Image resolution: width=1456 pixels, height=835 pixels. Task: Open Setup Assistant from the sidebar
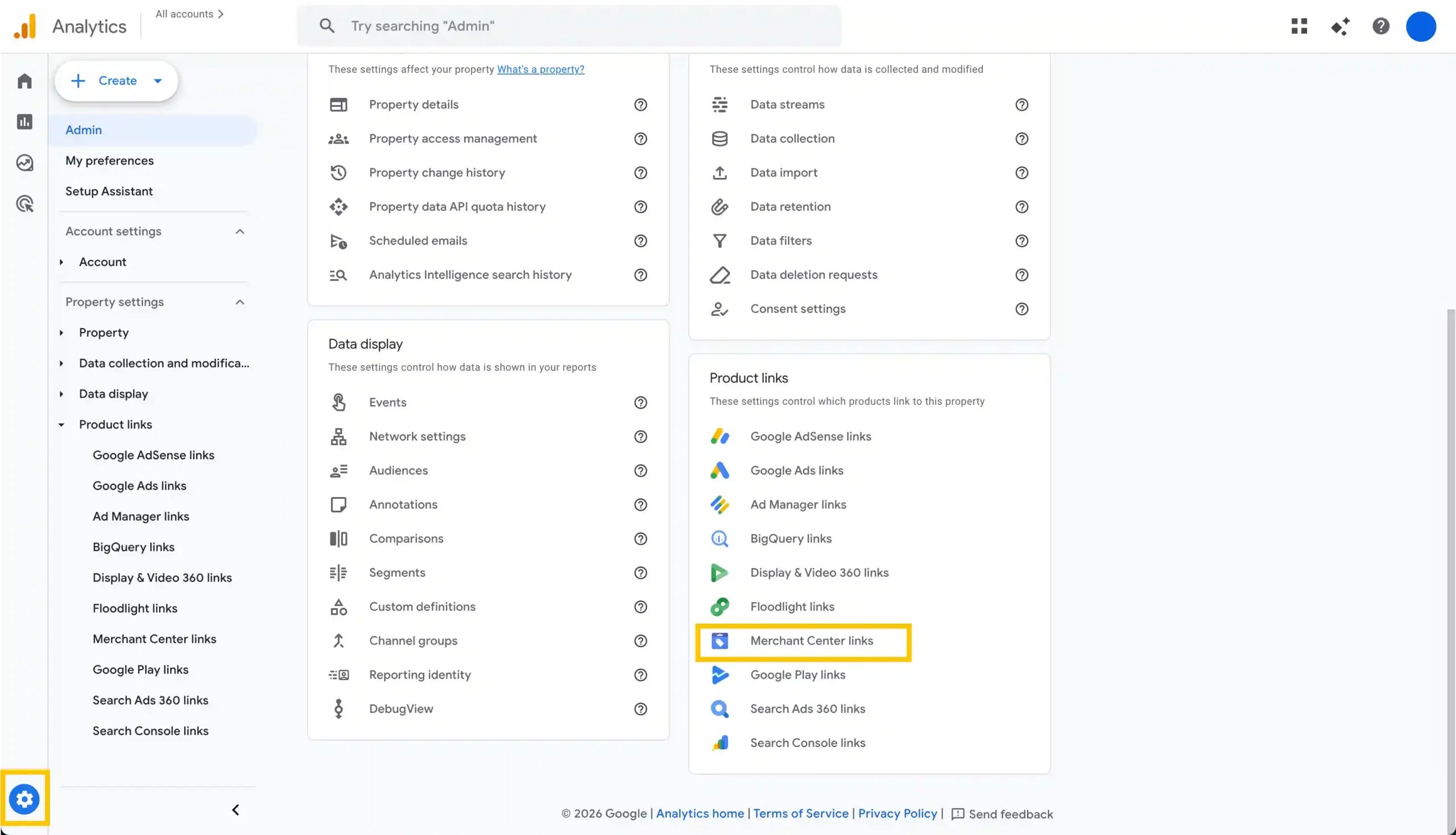pyautogui.click(x=109, y=191)
